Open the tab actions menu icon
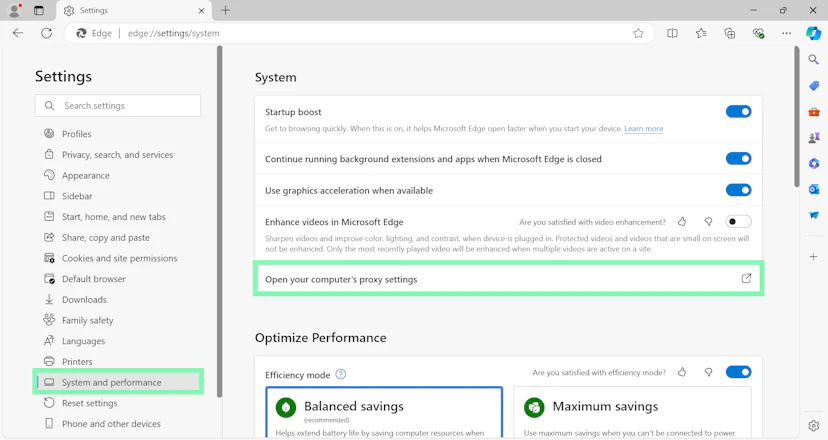The image size is (828, 440). [39, 10]
